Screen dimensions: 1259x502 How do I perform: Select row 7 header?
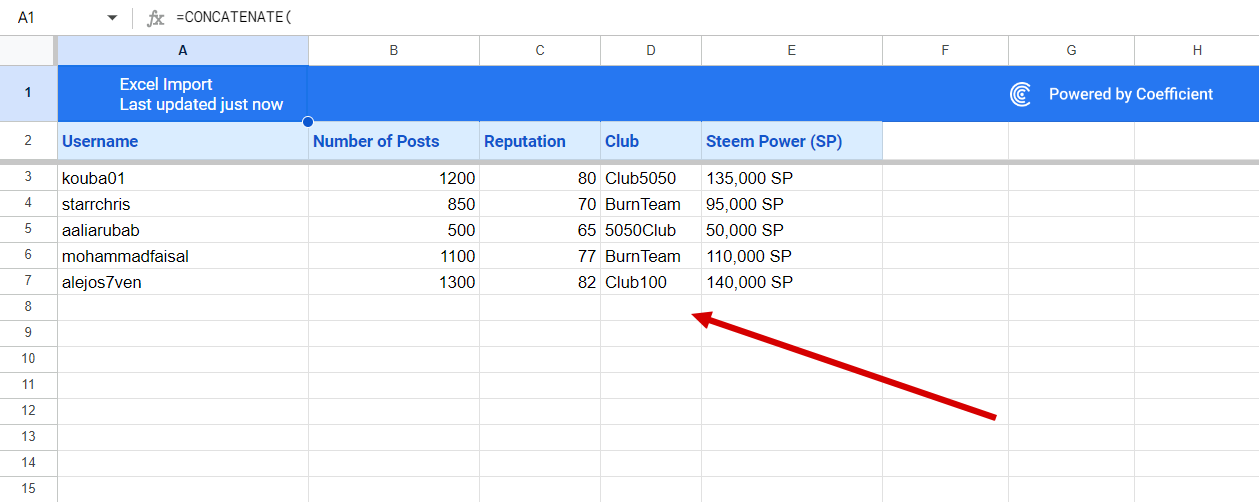[x=28, y=282]
